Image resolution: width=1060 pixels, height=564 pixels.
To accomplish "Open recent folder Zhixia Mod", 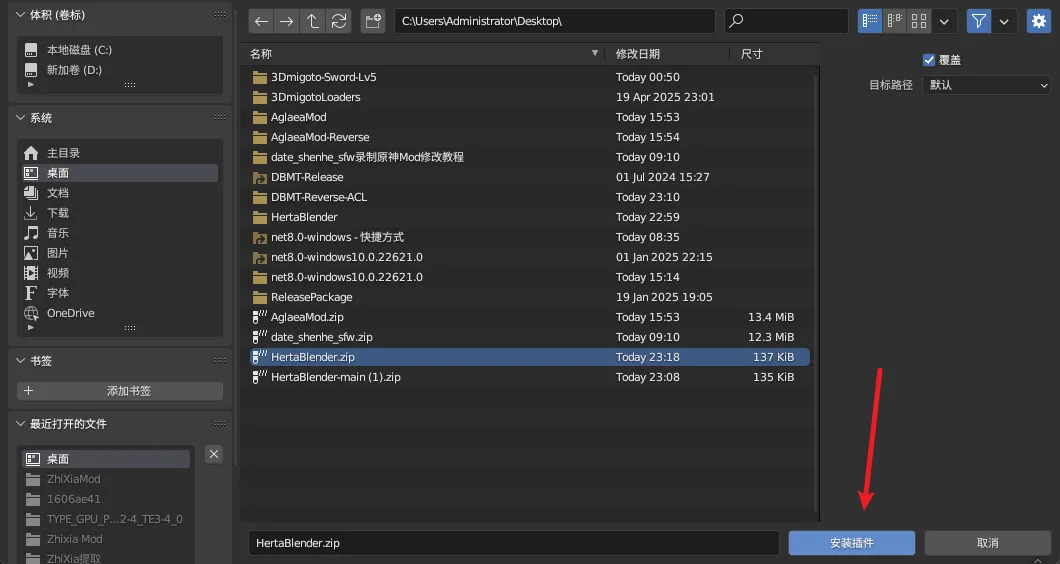I will (x=106, y=539).
